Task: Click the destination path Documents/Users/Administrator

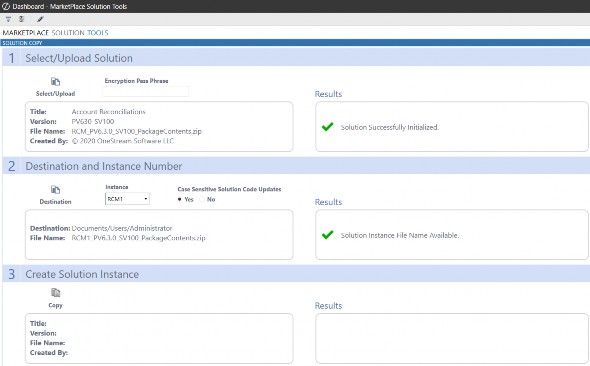Action: coord(122,228)
